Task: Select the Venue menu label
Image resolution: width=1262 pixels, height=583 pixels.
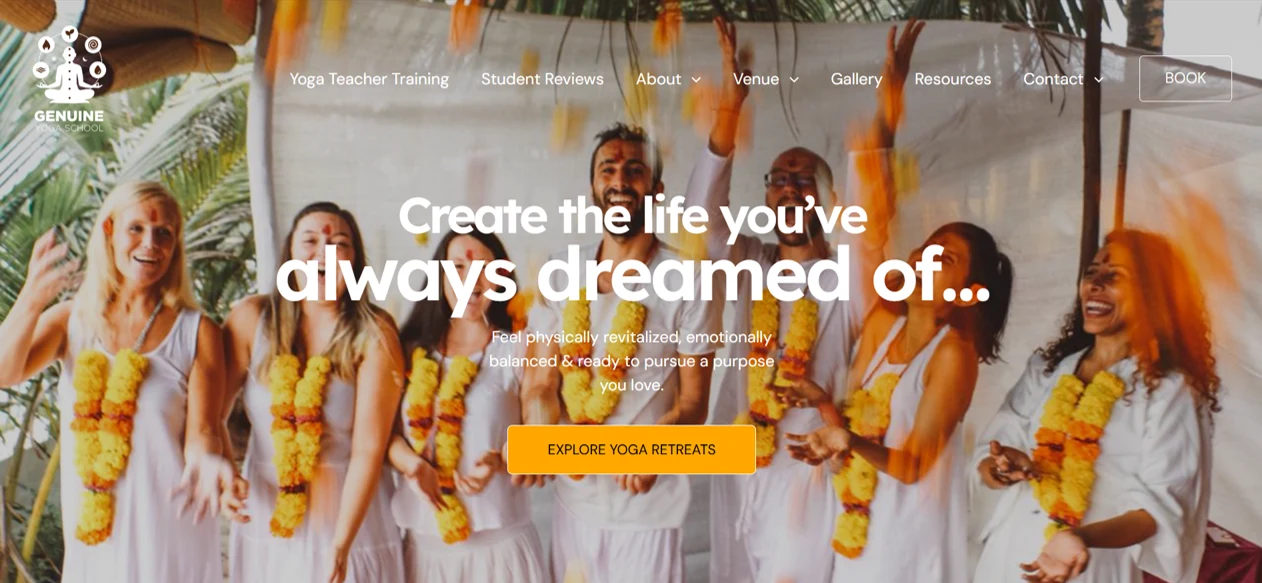Action: pyautogui.click(x=756, y=79)
